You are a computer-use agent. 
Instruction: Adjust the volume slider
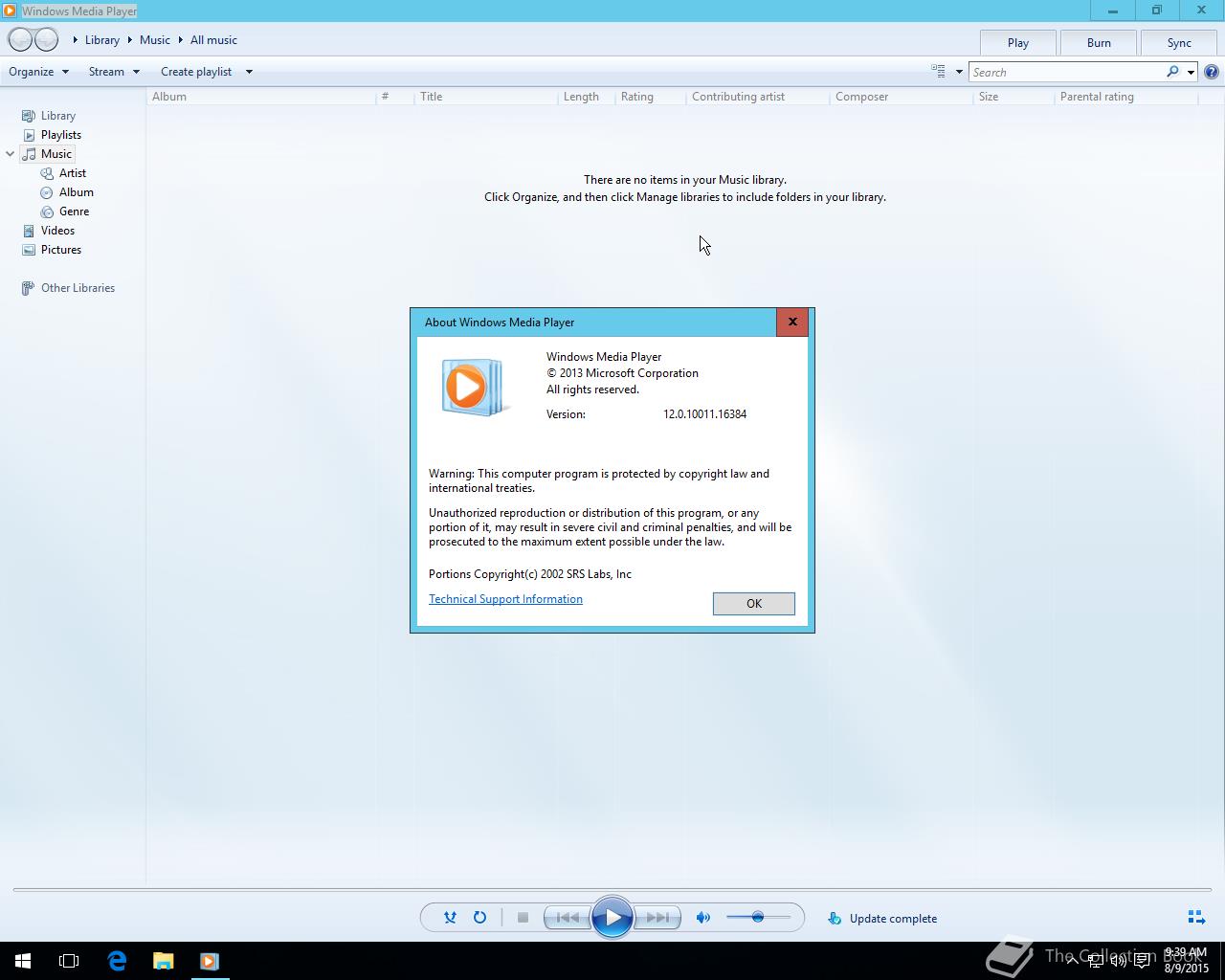(758, 918)
